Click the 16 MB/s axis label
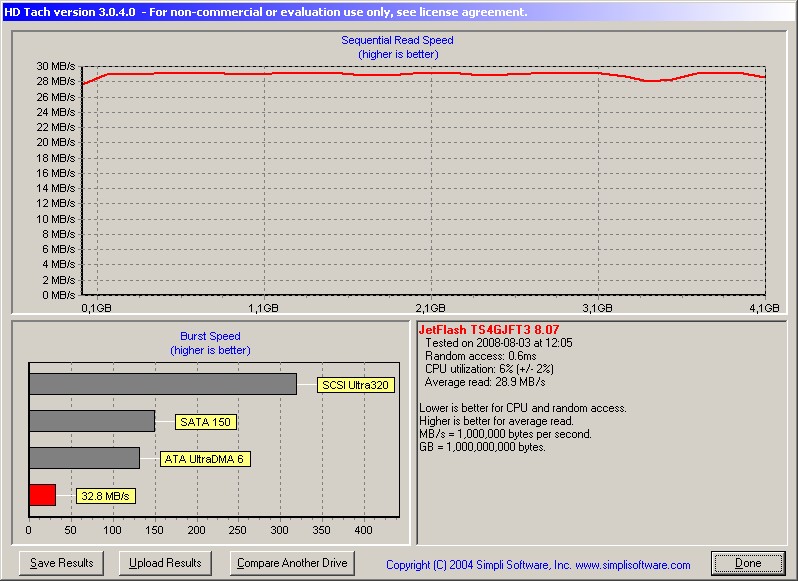 coord(56,173)
